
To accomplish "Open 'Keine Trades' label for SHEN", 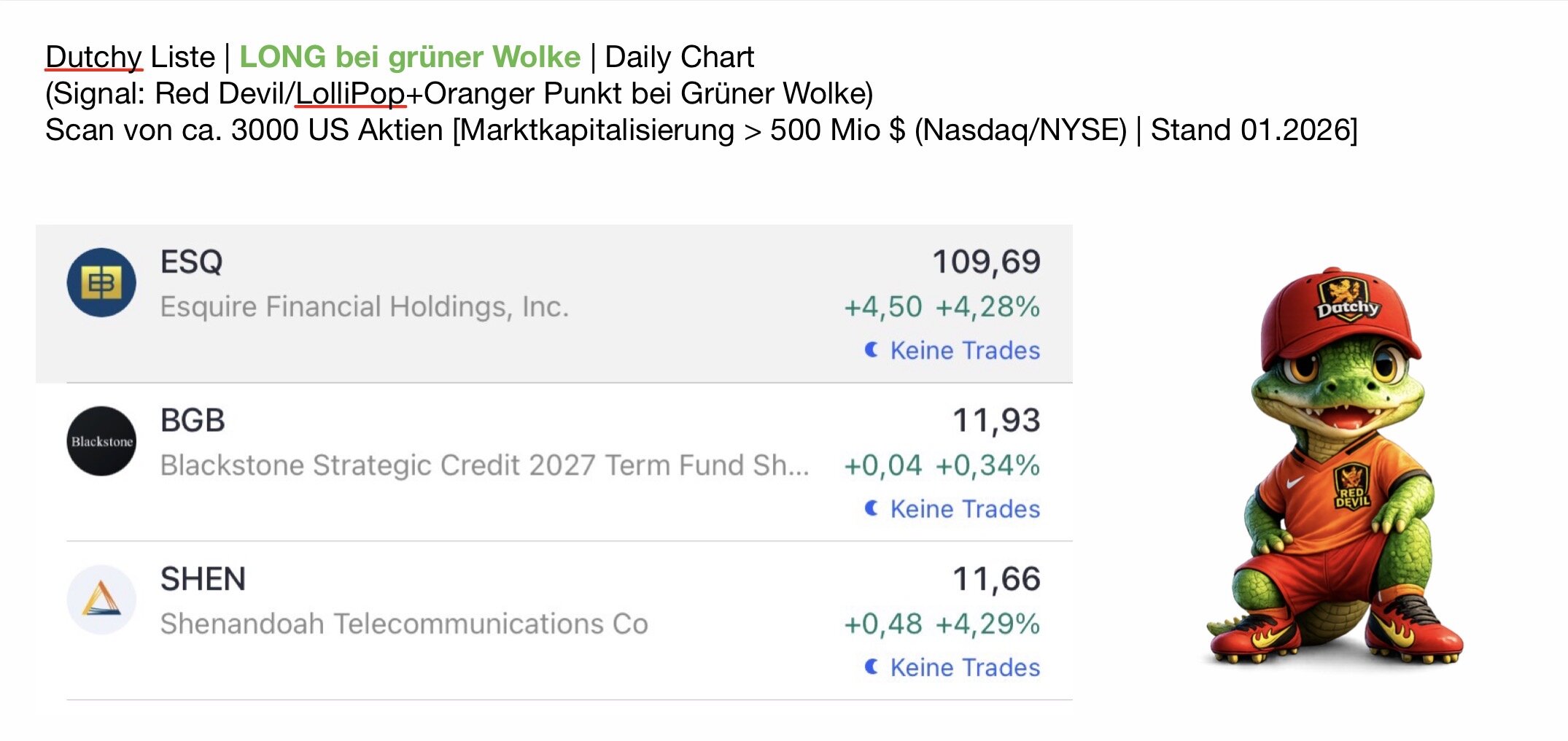I will [965, 667].
